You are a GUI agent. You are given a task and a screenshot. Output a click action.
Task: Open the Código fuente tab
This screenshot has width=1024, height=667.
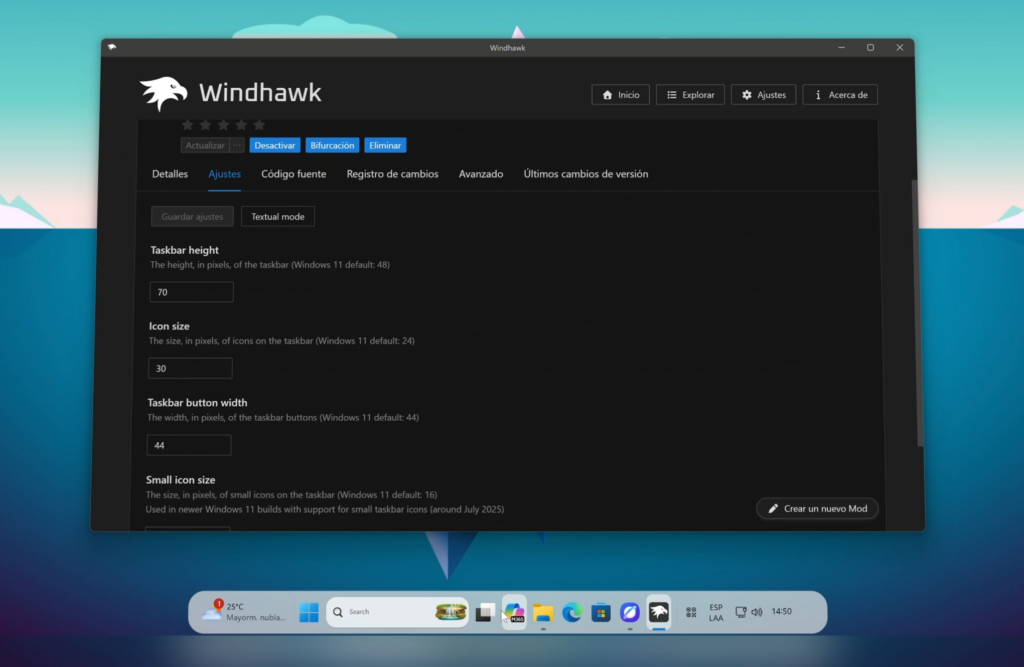click(x=293, y=174)
